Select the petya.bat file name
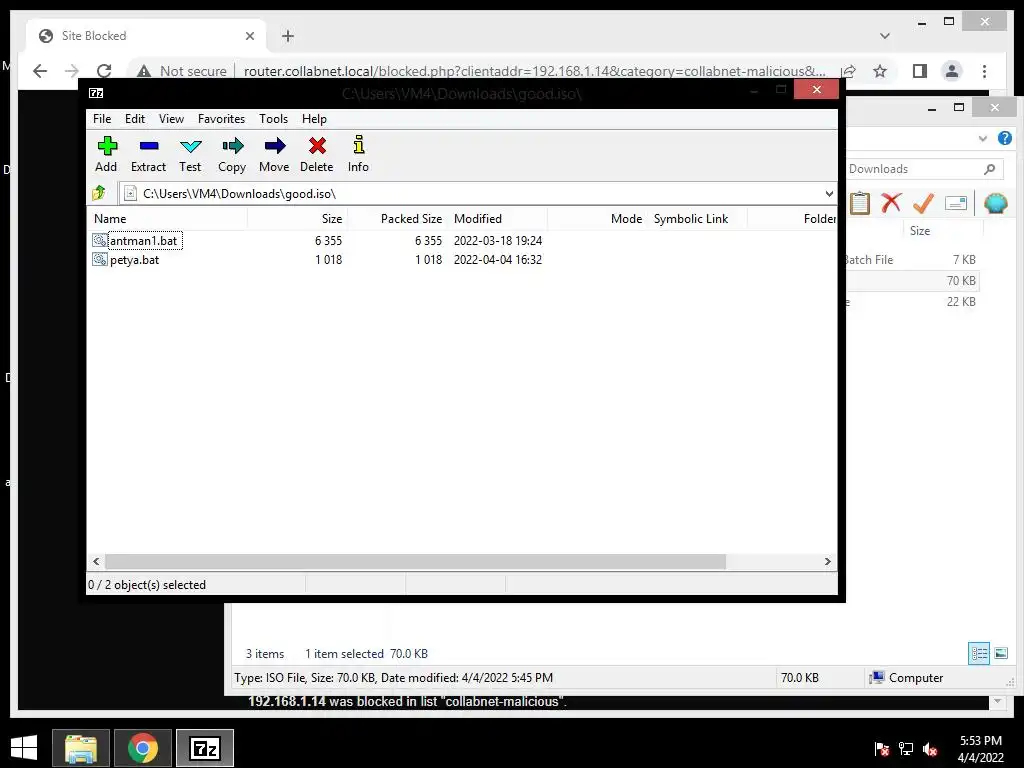 click(x=135, y=260)
